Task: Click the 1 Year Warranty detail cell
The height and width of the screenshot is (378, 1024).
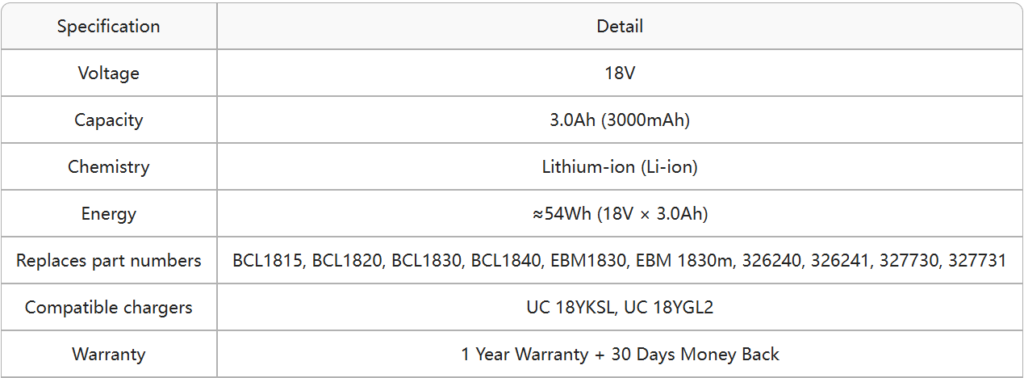Action: click(x=620, y=354)
